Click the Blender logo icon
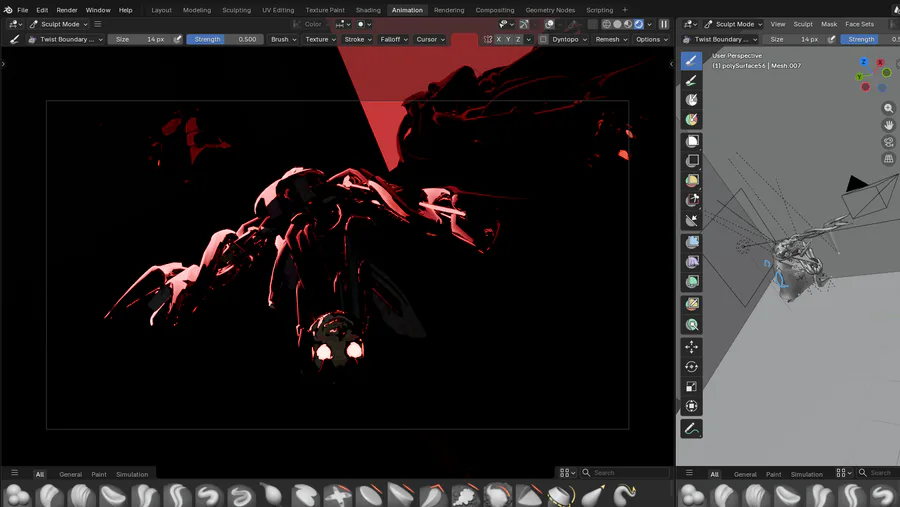This screenshot has height=507, width=900. coord(8,10)
